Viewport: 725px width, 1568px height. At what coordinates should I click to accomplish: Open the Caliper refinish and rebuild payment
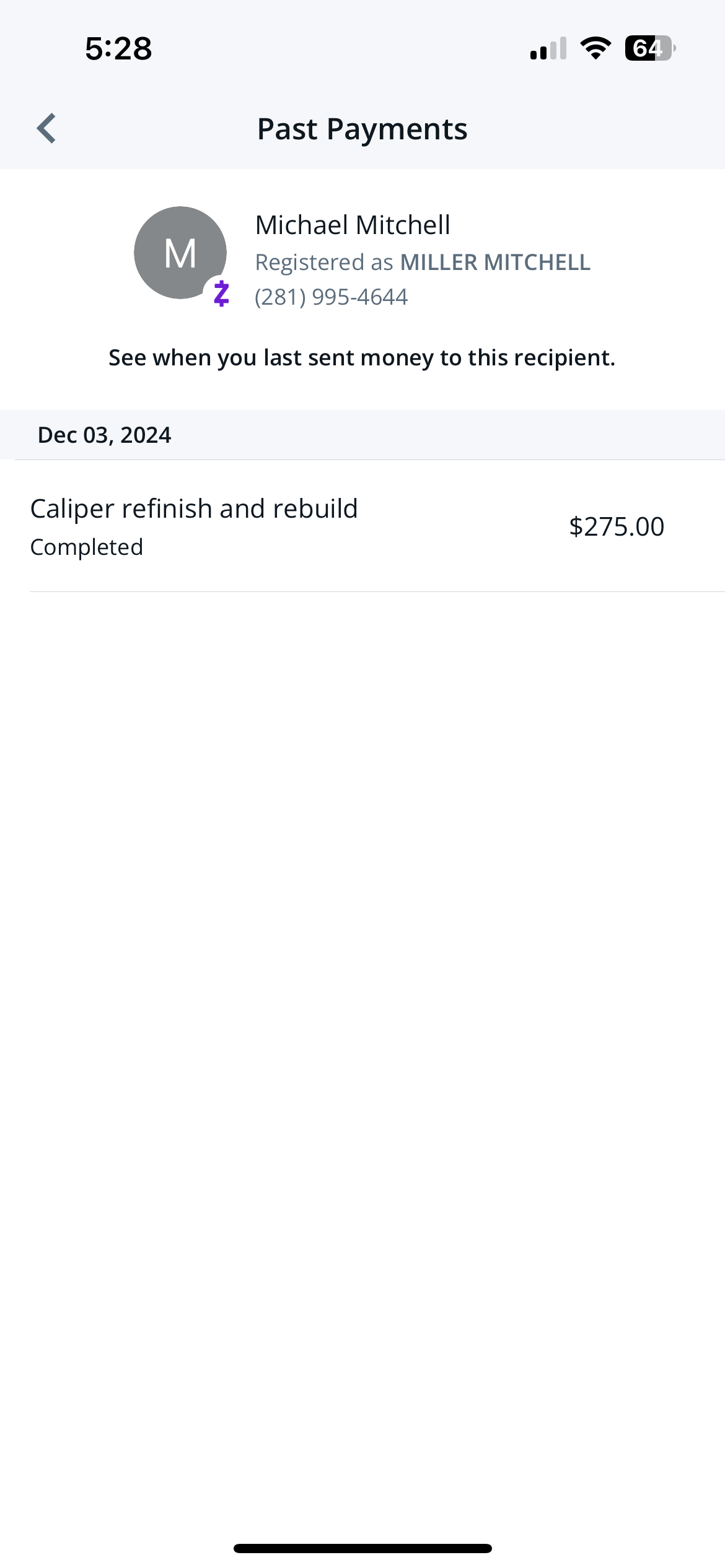pyautogui.click(x=362, y=526)
